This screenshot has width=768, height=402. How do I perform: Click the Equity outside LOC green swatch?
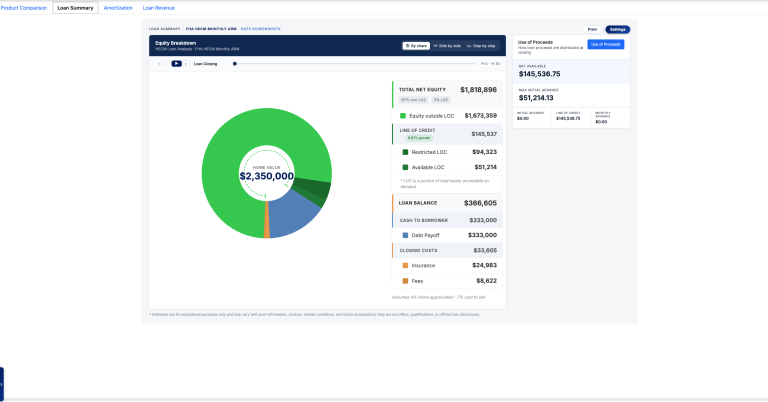click(x=403, y=116)
